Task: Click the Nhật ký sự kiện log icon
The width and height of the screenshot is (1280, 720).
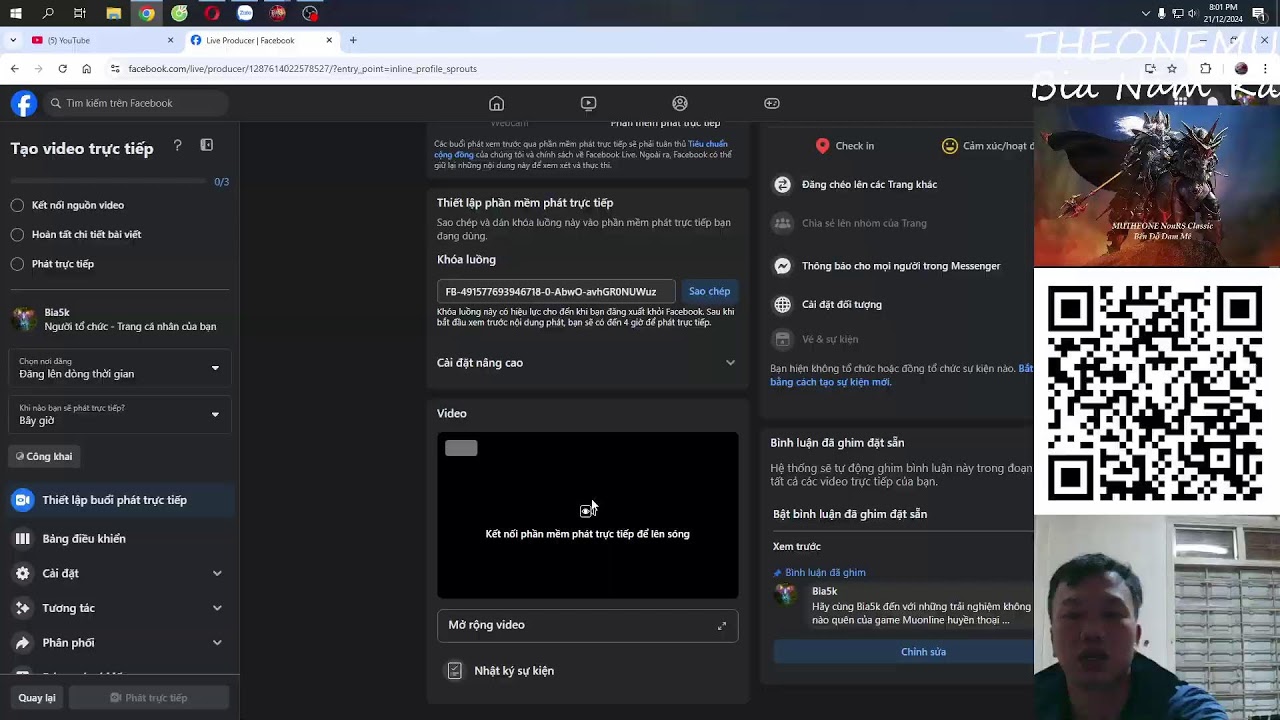Action: 455,670
